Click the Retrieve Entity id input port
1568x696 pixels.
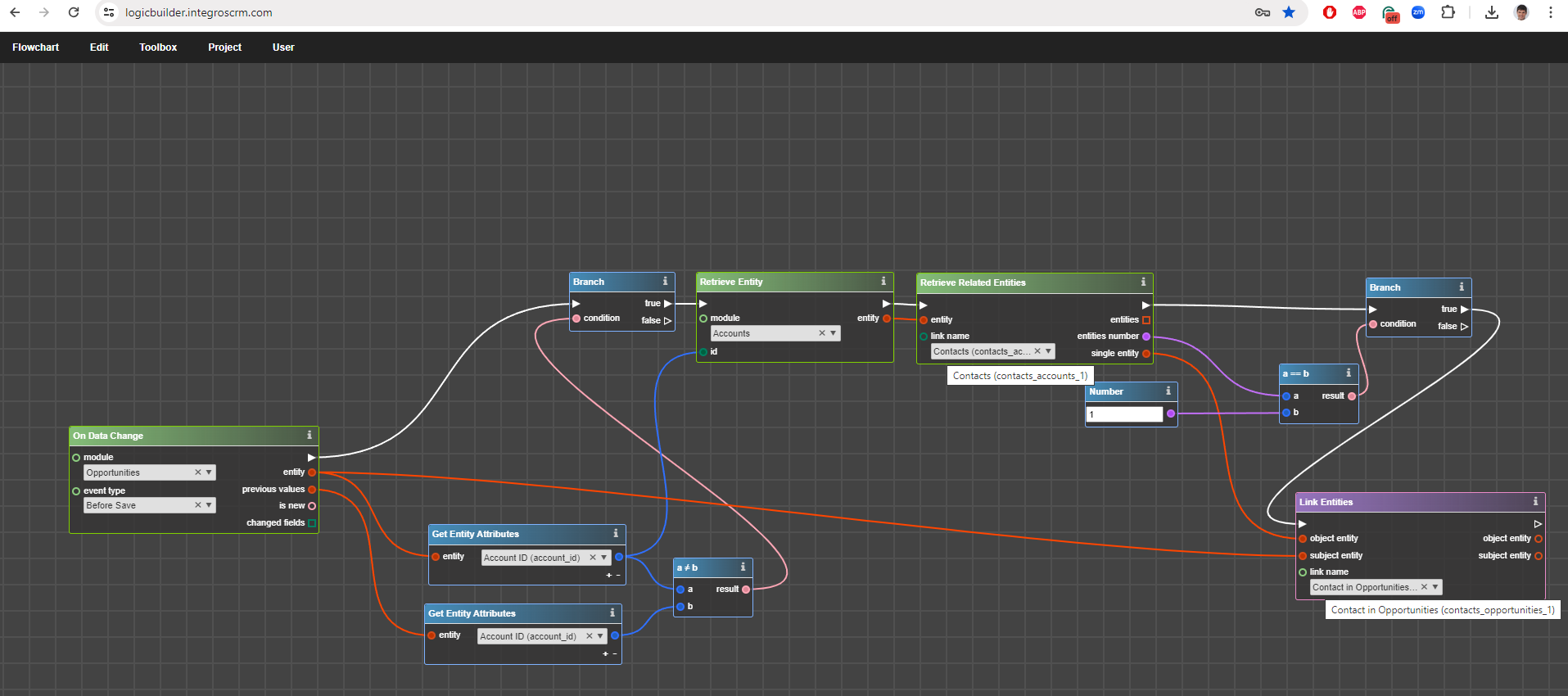pos(703,352)
